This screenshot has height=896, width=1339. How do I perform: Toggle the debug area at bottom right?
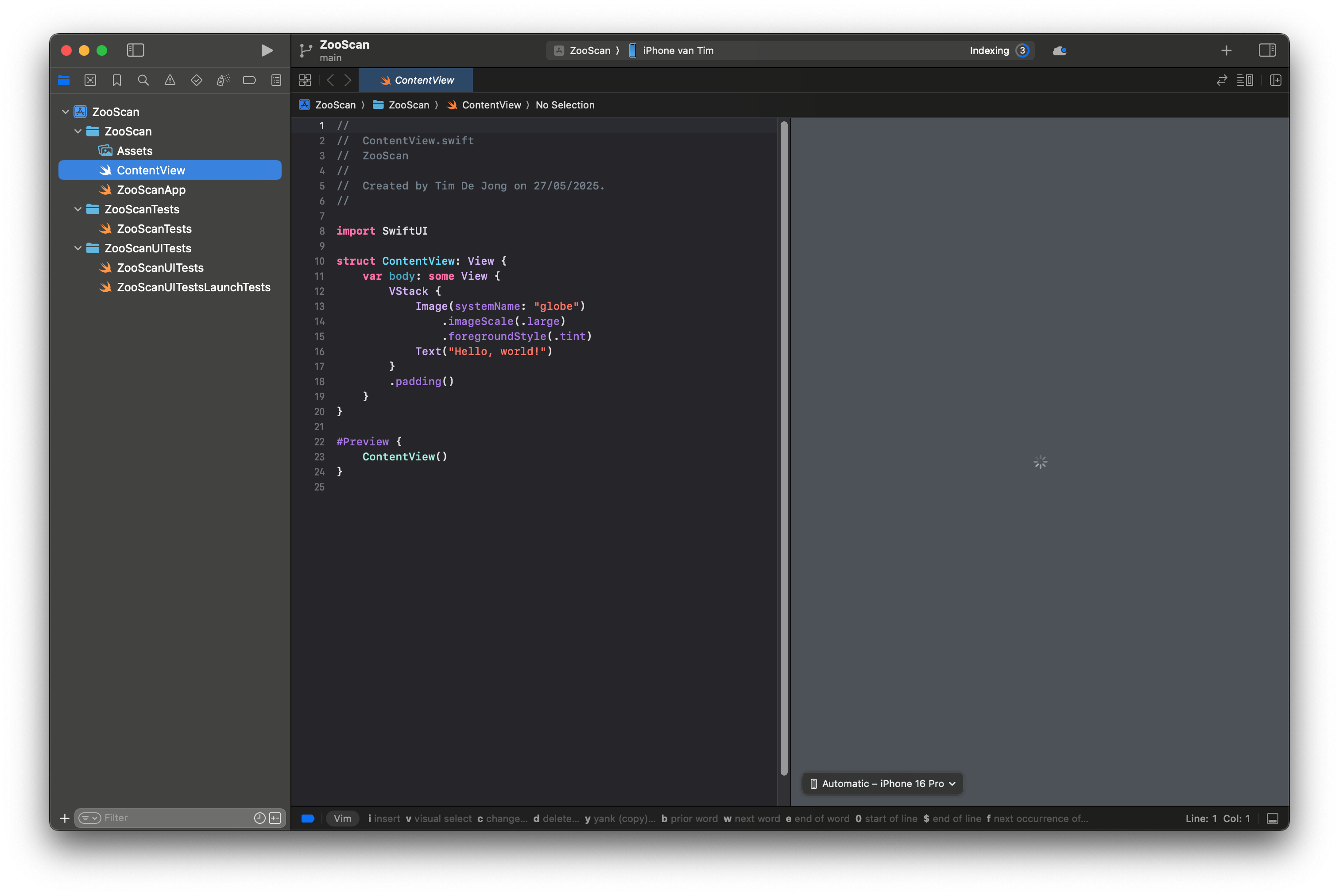point(1272,818)
